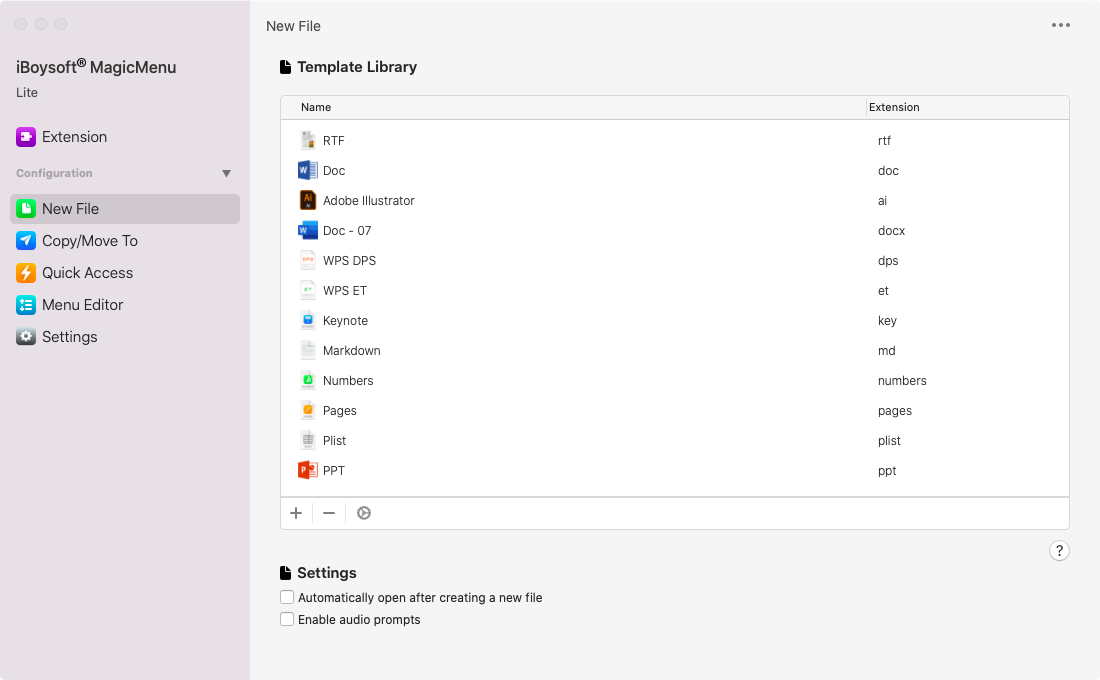1100x680 pixels.
Task: Collapse the Configuration section triangle
Action: (226, 173)
